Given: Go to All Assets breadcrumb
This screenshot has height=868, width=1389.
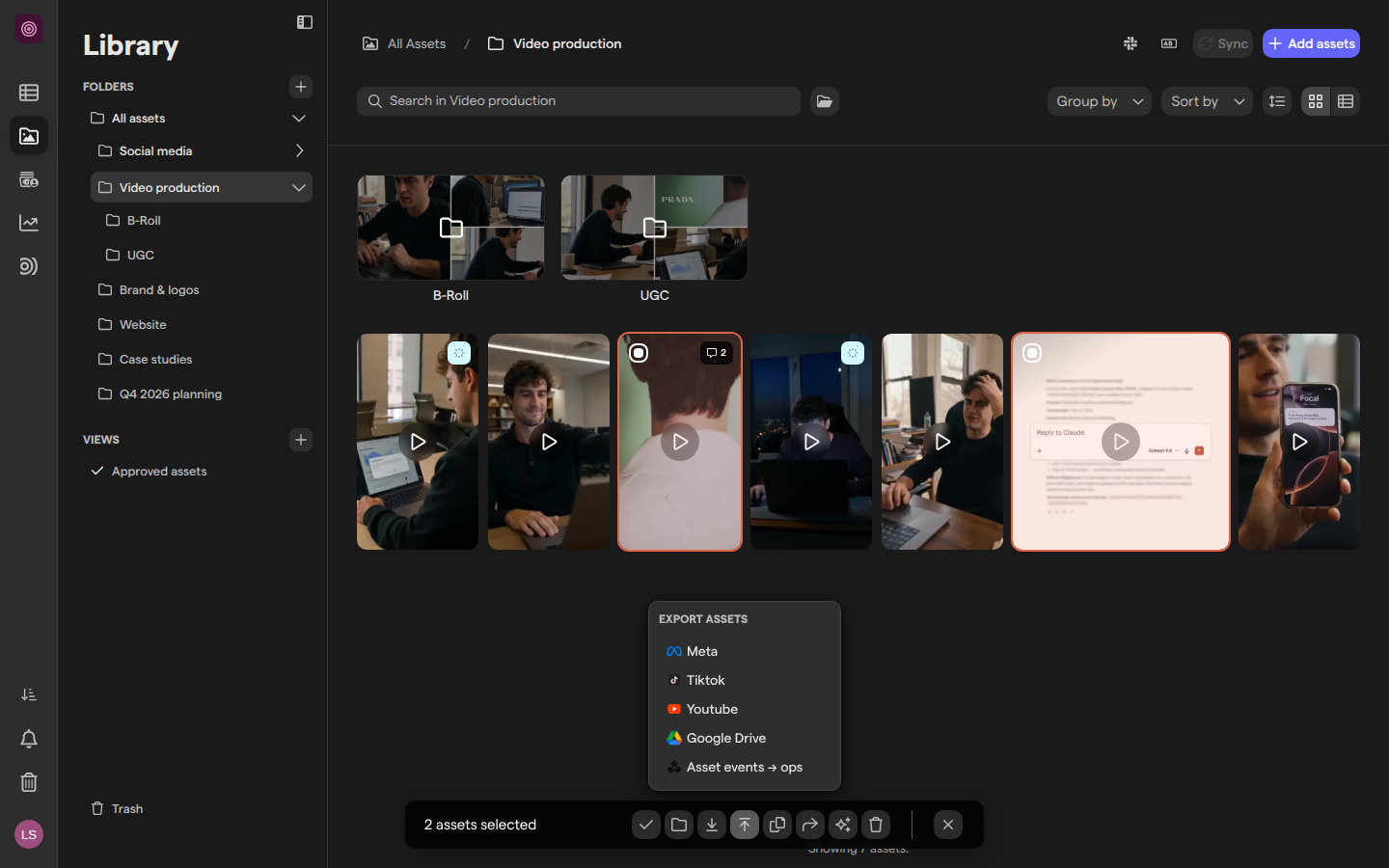Looking at the screenshot, I should [404, 43].
